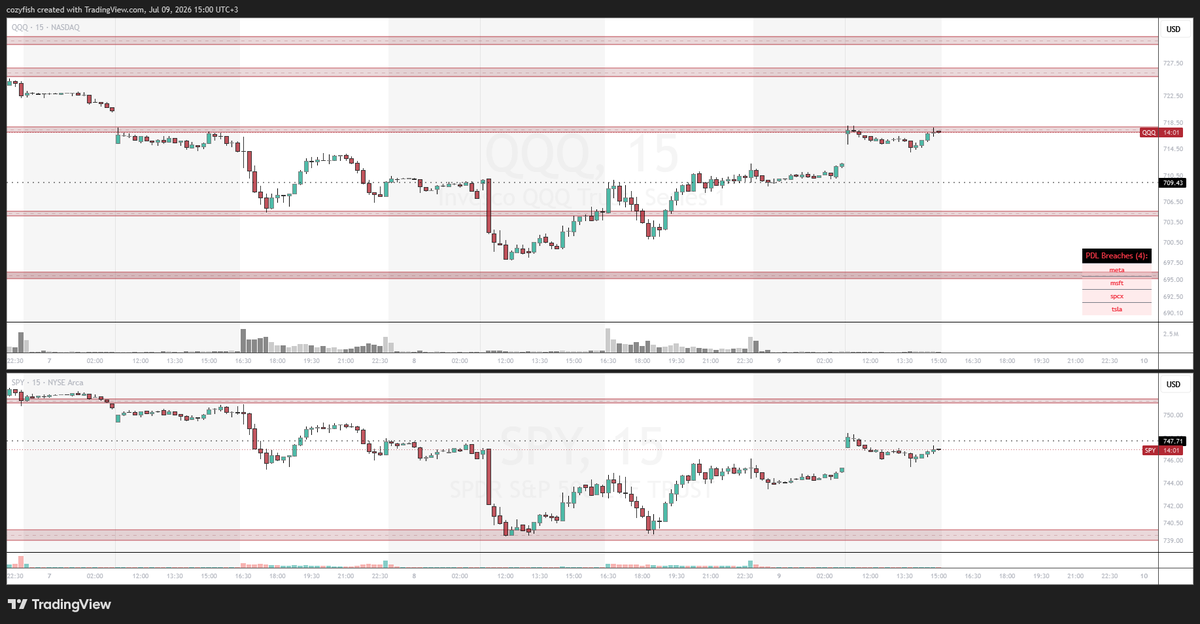The width and height of the screenshot is (1200, 624).
Task: Select the SPY last-price countdown label
Action: (x=1164, y=451)
